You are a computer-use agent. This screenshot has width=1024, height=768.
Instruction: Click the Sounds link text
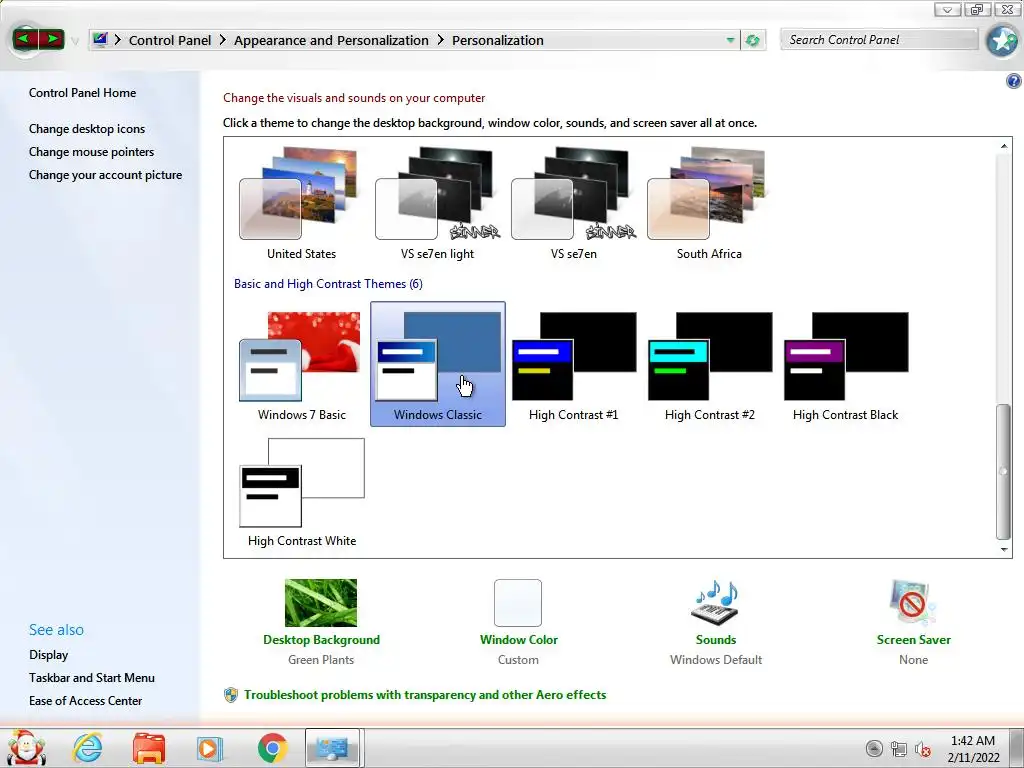tap(716, 640)
